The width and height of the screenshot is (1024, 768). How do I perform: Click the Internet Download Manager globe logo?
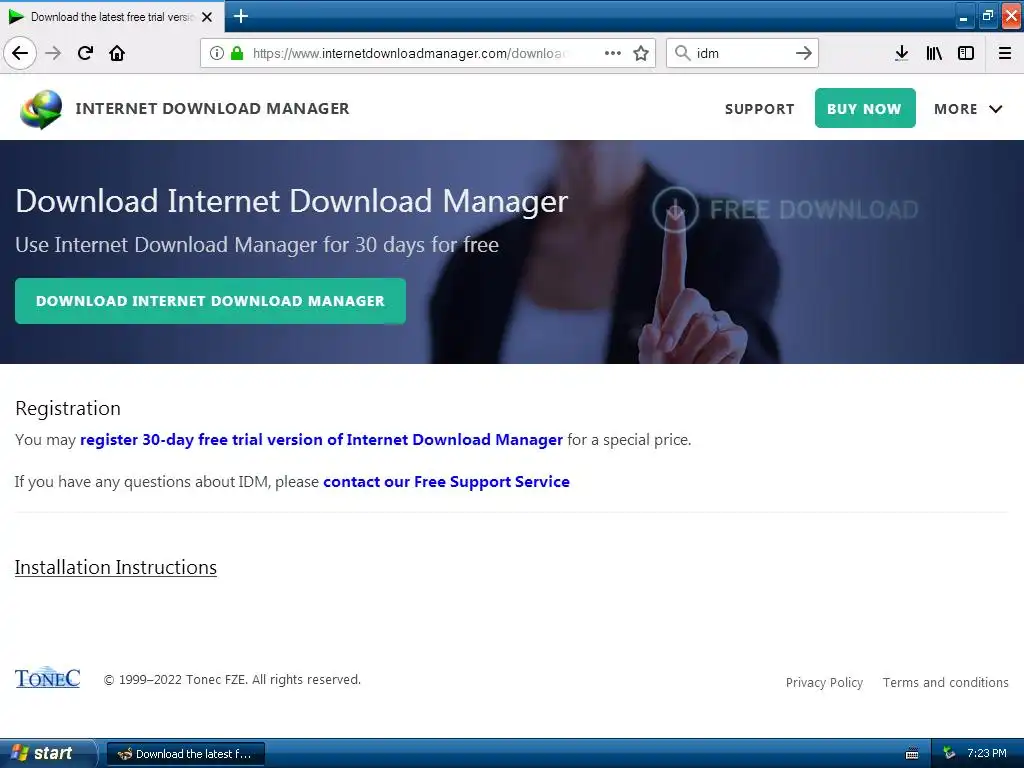[x=41, y=109]
